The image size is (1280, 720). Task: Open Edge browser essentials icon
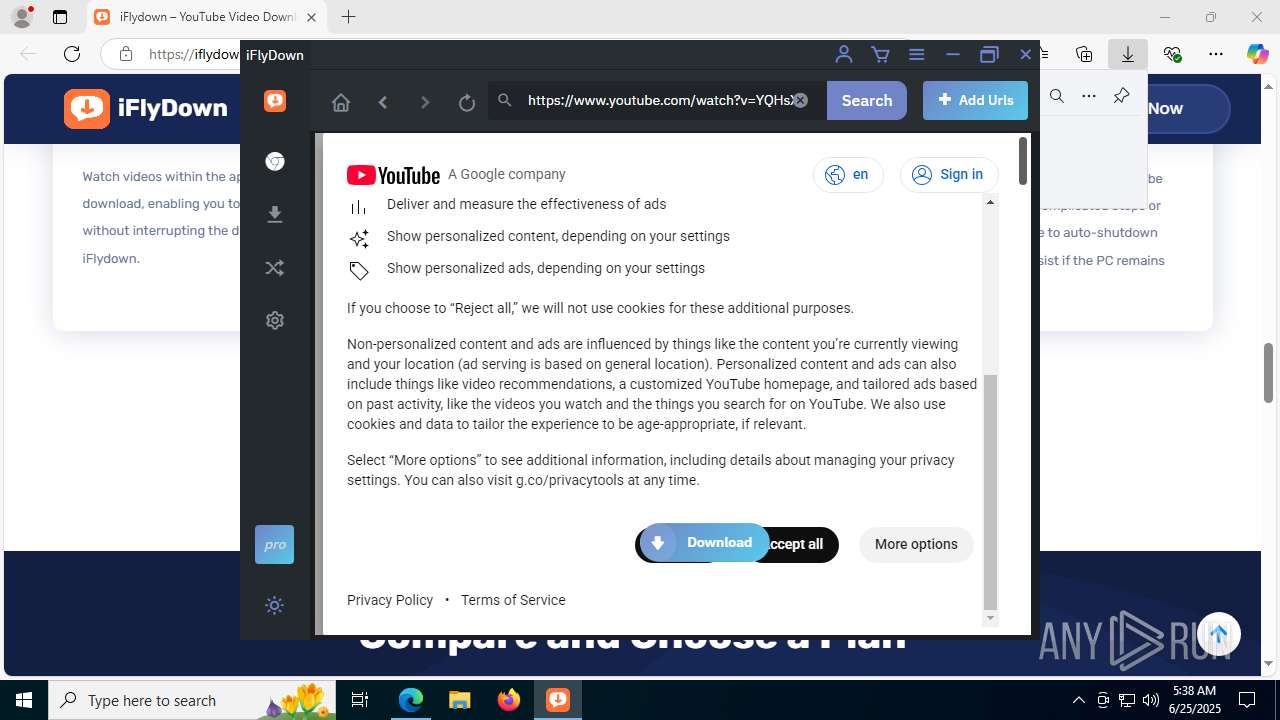tap(1172, 54)
